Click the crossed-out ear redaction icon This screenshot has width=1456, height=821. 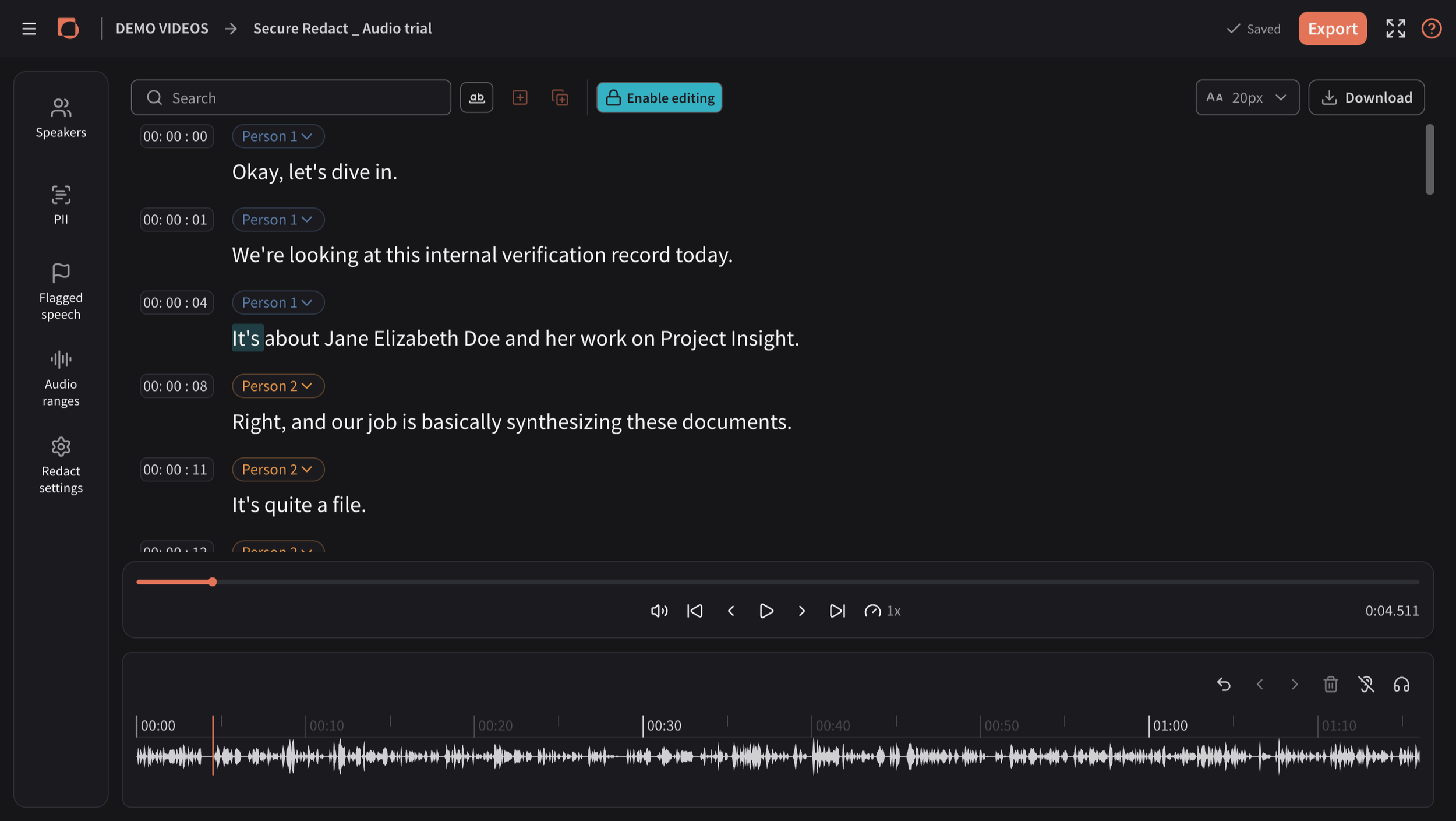(1366, 684)
